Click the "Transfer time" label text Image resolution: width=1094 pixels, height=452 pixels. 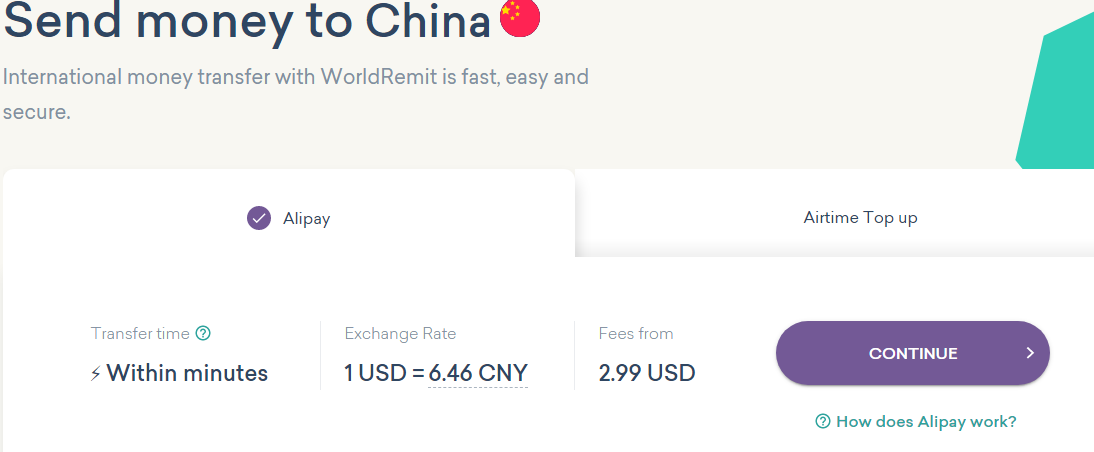140,334
